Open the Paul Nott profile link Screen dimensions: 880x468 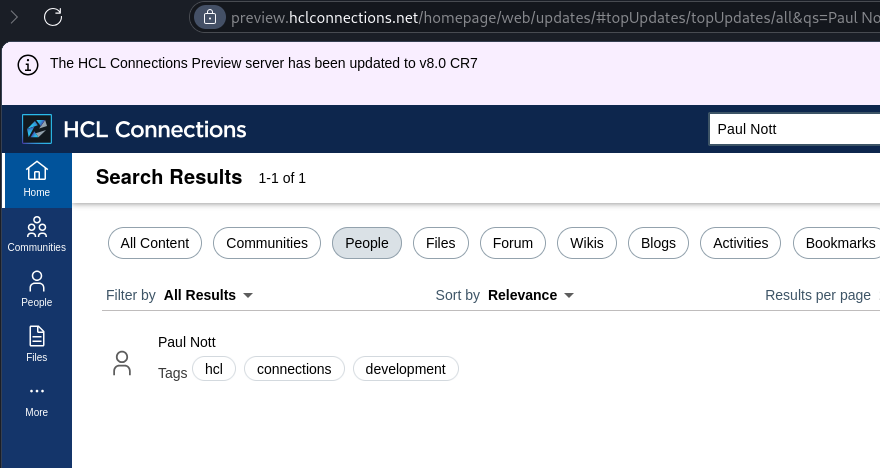tap(187, 342)
